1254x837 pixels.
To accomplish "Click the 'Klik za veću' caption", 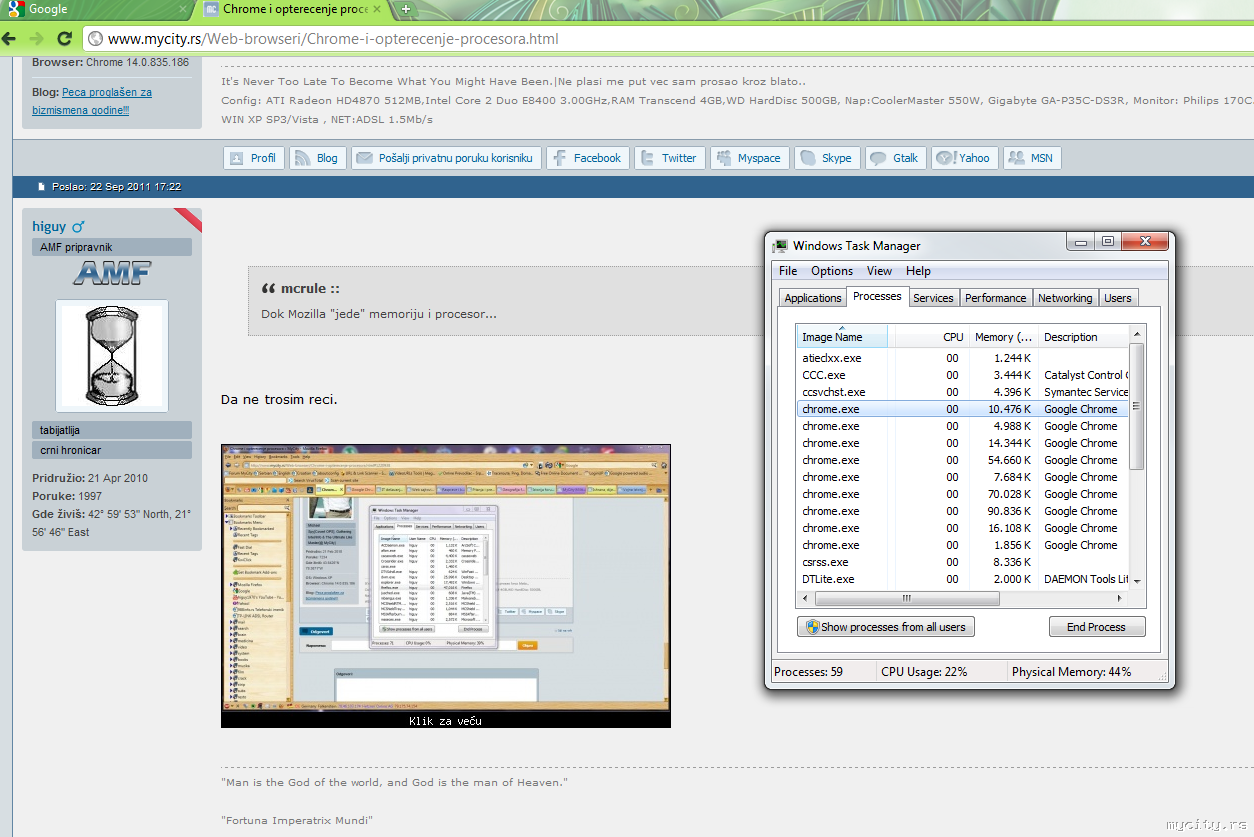I will [445, 720].
